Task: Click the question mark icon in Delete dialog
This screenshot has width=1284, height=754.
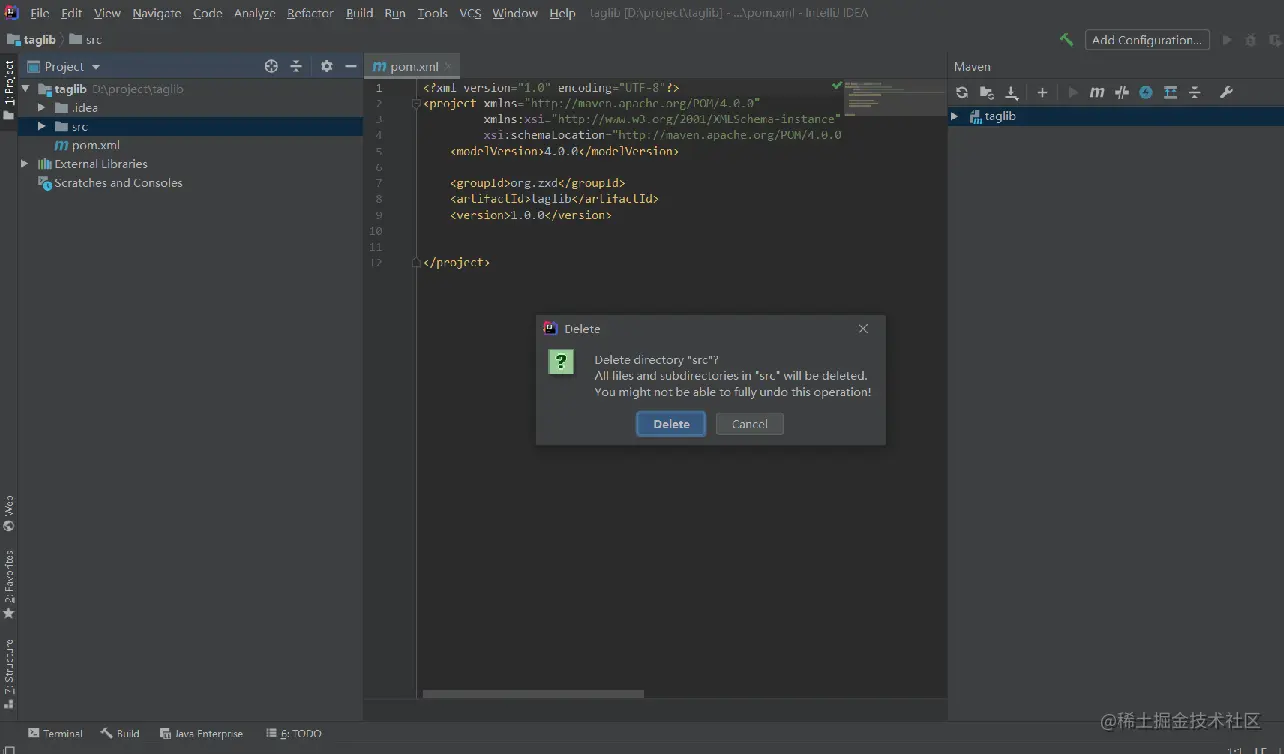Action: pos(561,361)
